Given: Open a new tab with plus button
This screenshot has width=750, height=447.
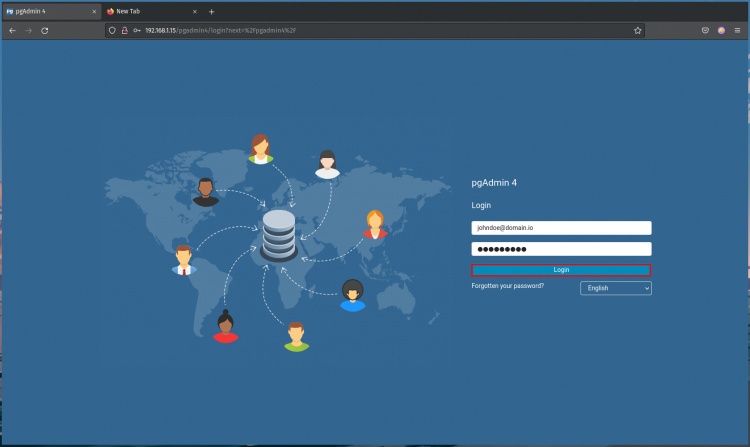Looking at the screenshot, I should click(211, 11).
